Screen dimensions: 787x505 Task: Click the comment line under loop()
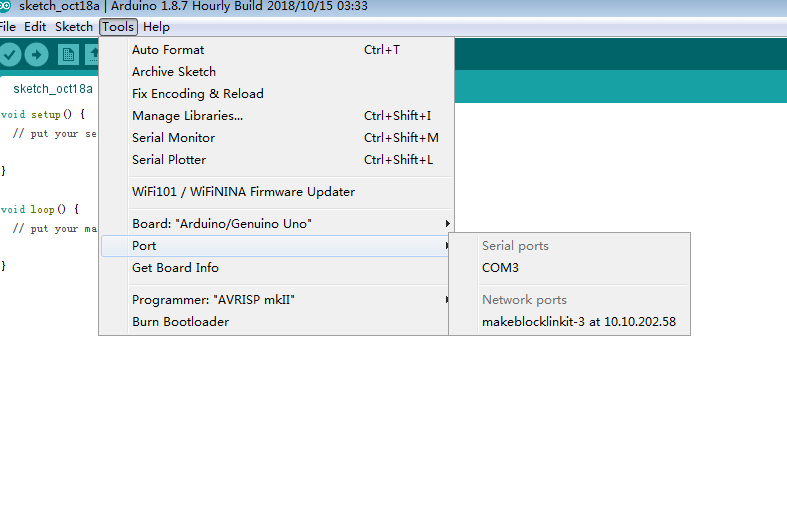click(55, 229)
